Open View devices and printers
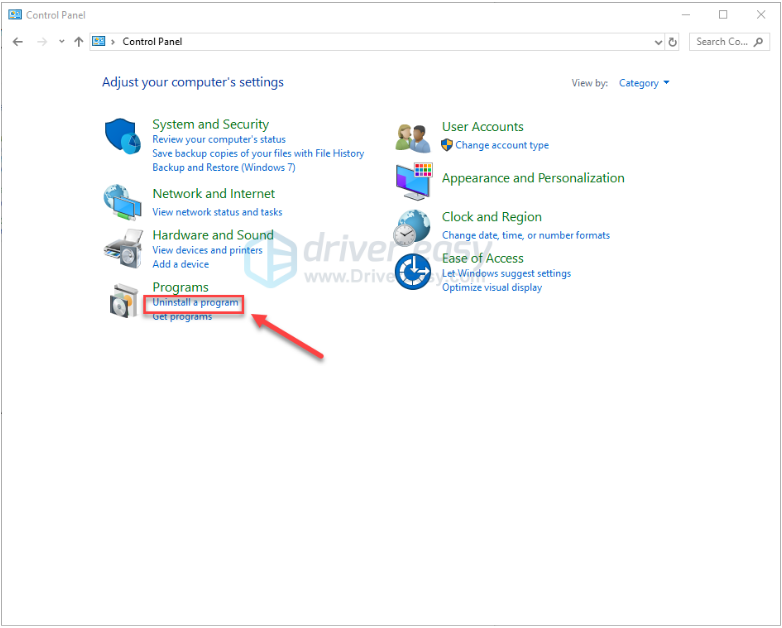The height and width of the screenshot is (628, 782). tap(207, 250)
